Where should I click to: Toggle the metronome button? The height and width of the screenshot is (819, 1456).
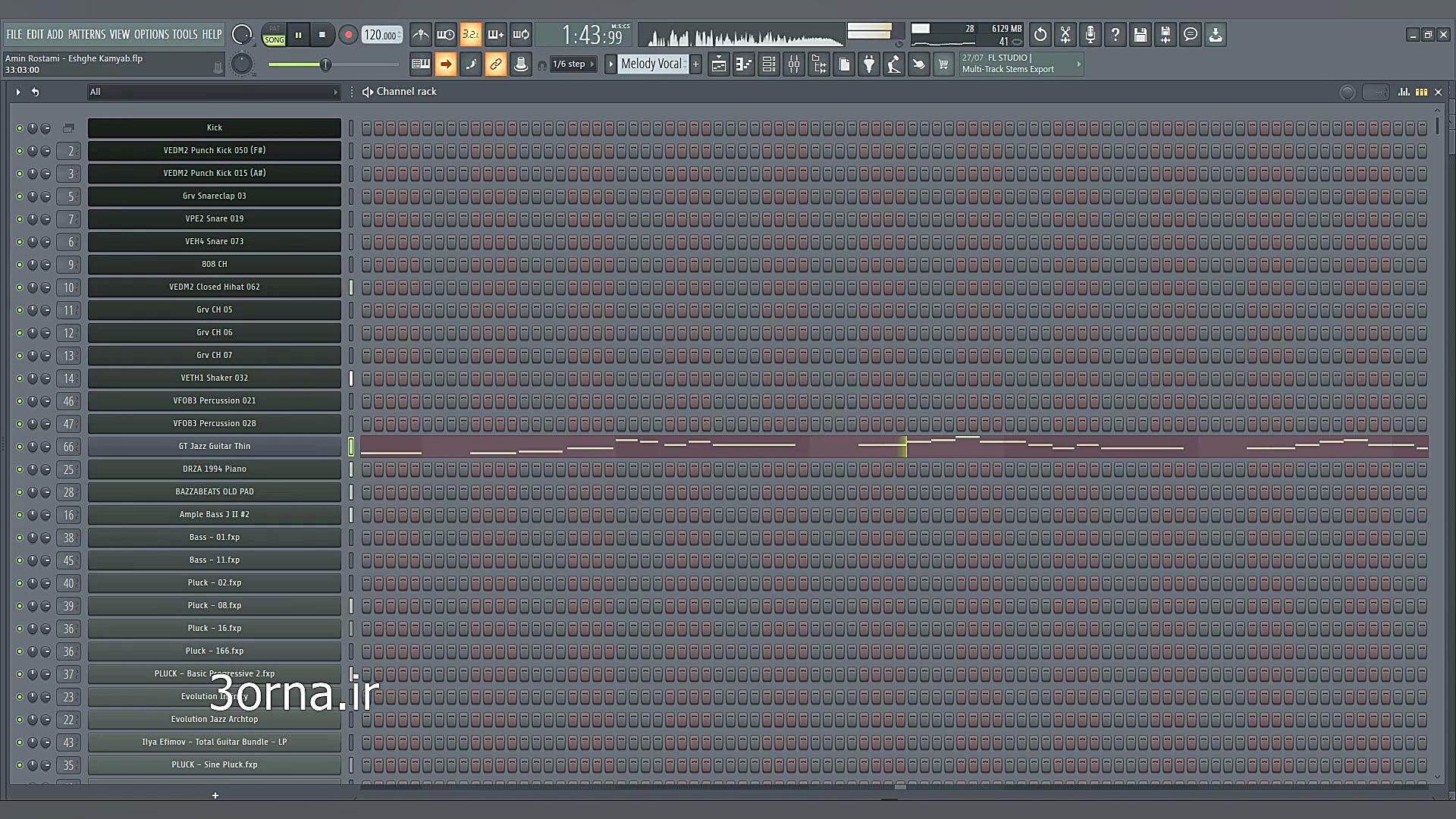tap(421, 34)
